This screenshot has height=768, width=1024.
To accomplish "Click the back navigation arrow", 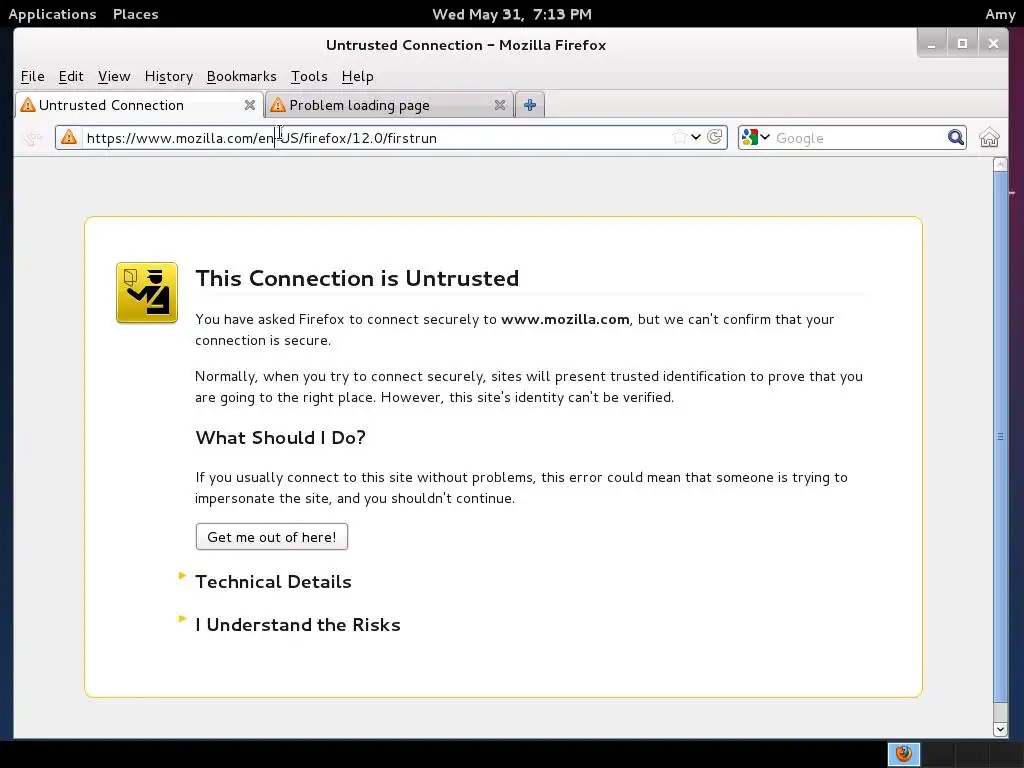I will tap(32, 138).
